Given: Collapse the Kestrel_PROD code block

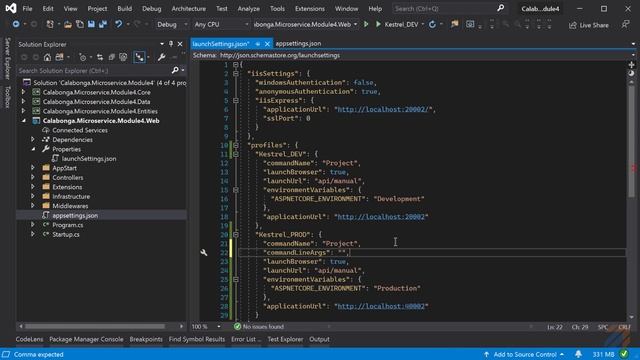Looking at the screenshot, I should (236, 234).
